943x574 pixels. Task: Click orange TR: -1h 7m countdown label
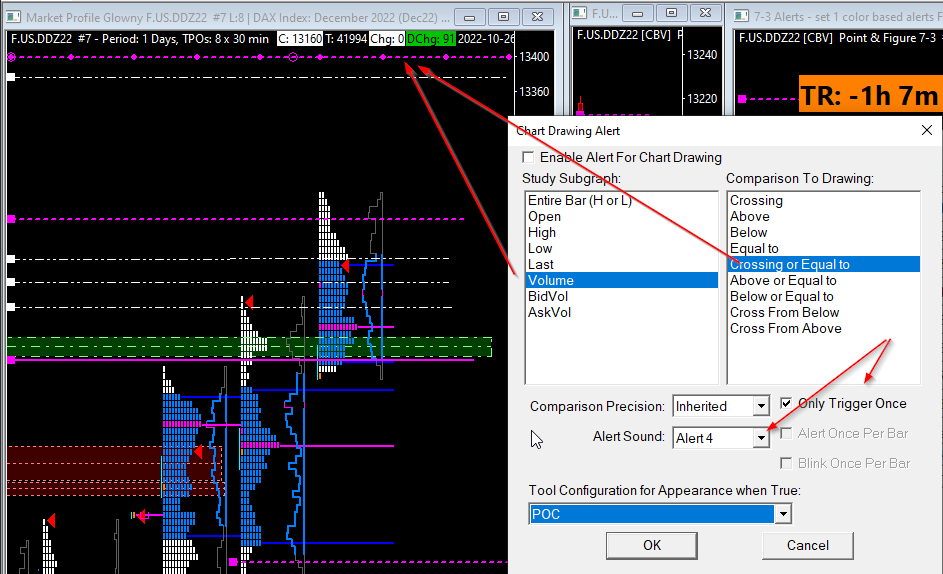pyautogui.click(x=870, y=95)
